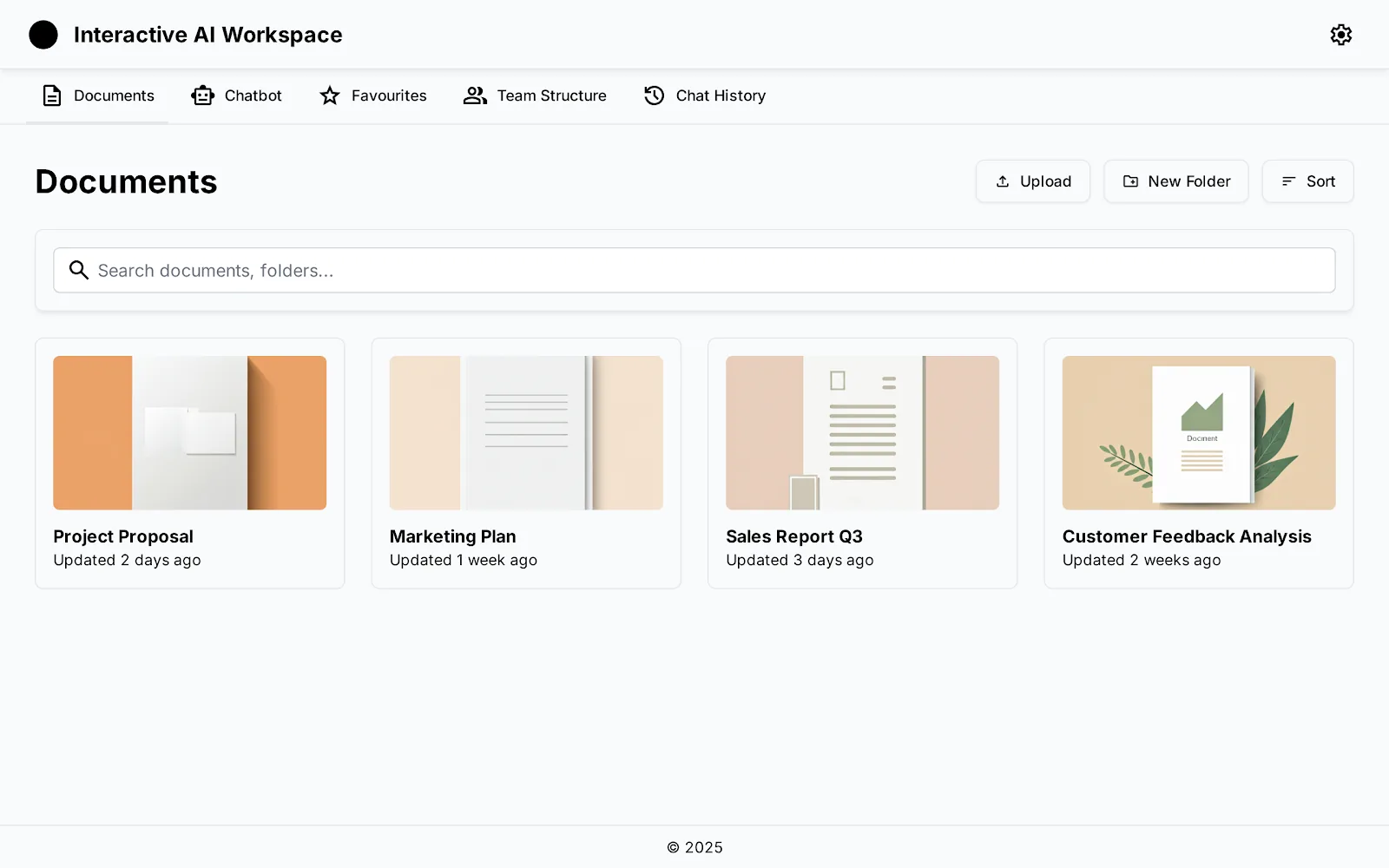Click the Upload button

click(1033, 181)
